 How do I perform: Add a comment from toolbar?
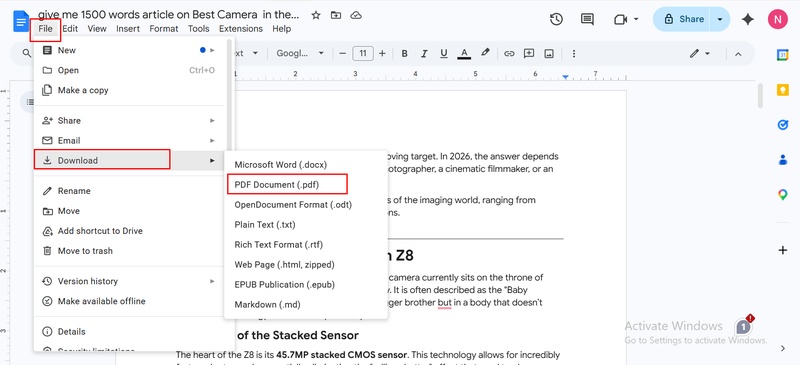point(529,53)
